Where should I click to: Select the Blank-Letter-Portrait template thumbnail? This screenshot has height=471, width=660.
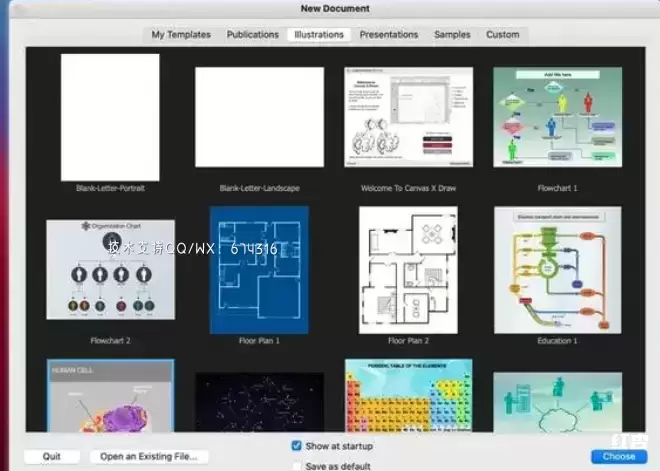tap(110, 117)
